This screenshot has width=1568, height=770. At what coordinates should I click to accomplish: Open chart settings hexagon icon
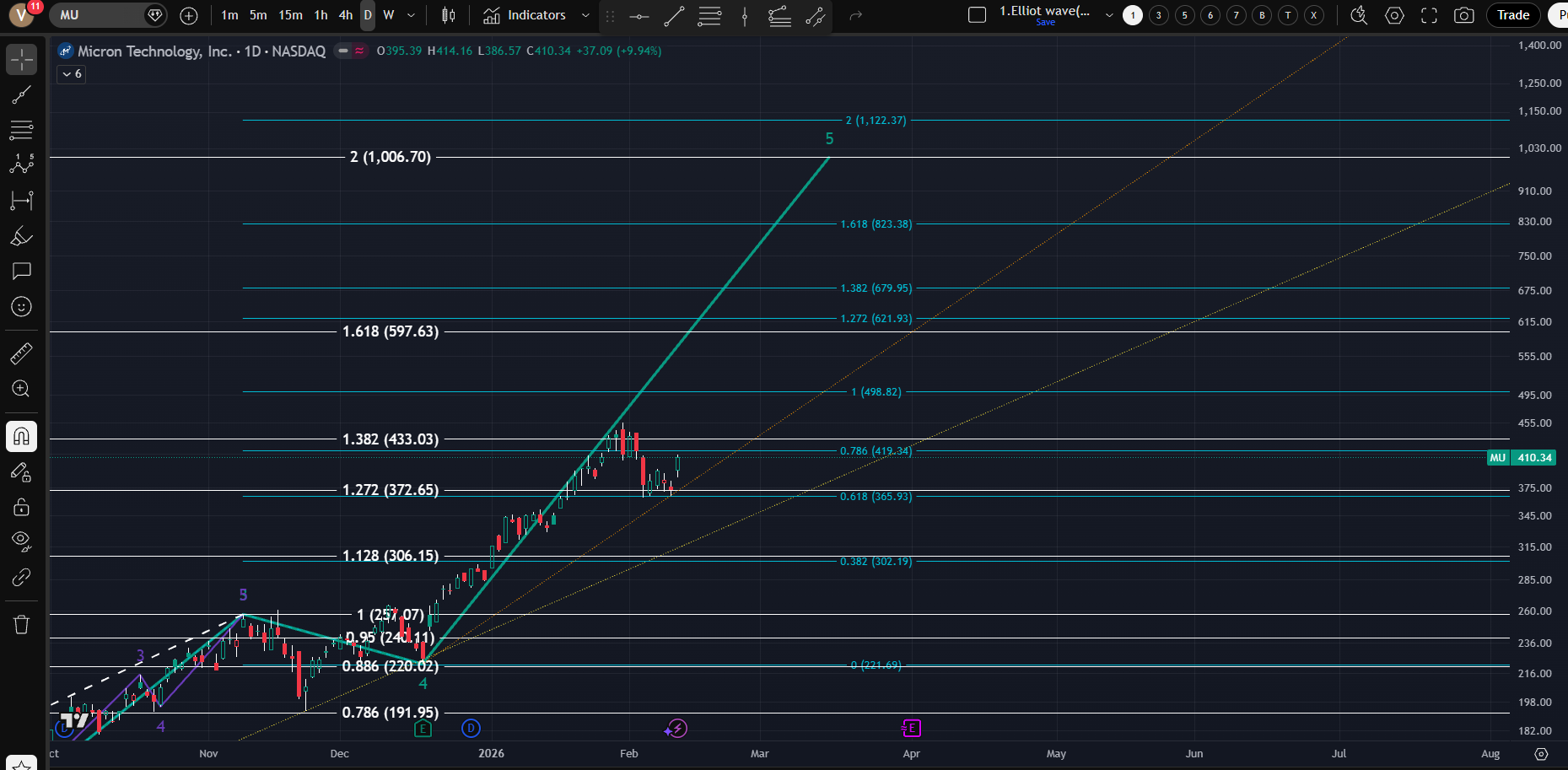1394,15
